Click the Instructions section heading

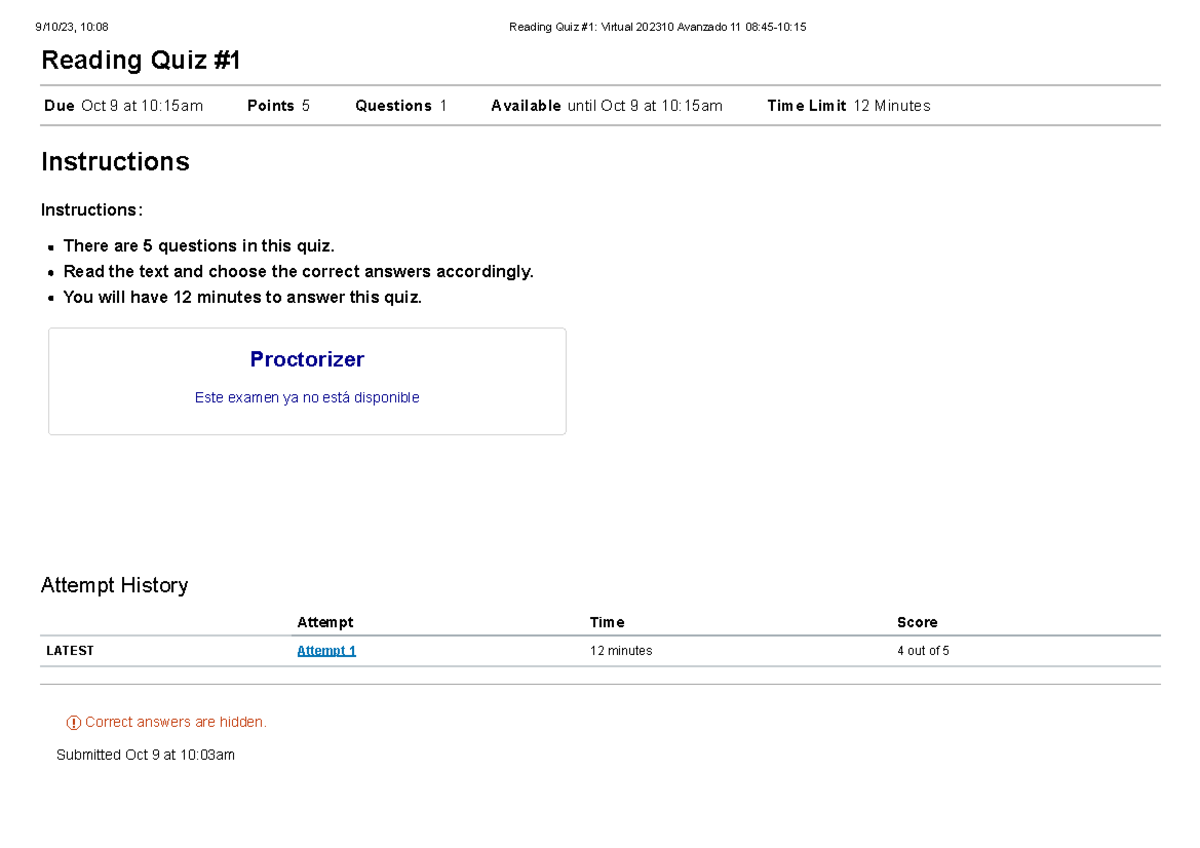pyautogui.click(x=115, y=161)
